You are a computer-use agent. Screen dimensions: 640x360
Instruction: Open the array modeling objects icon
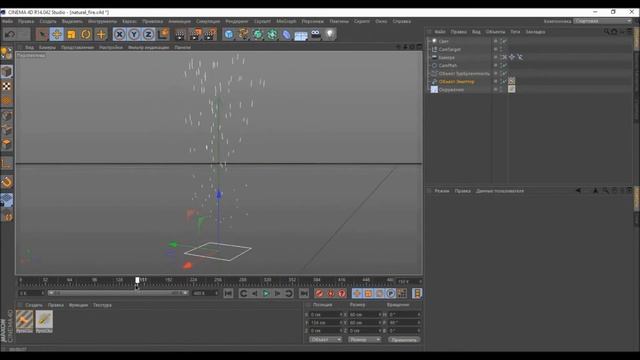pos(272,34)
